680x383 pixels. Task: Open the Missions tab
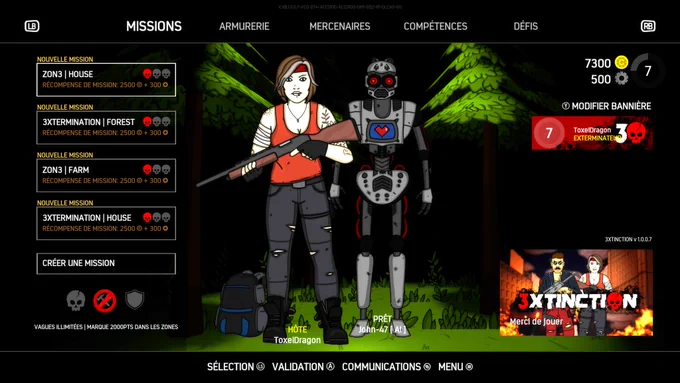click(154, 26)
